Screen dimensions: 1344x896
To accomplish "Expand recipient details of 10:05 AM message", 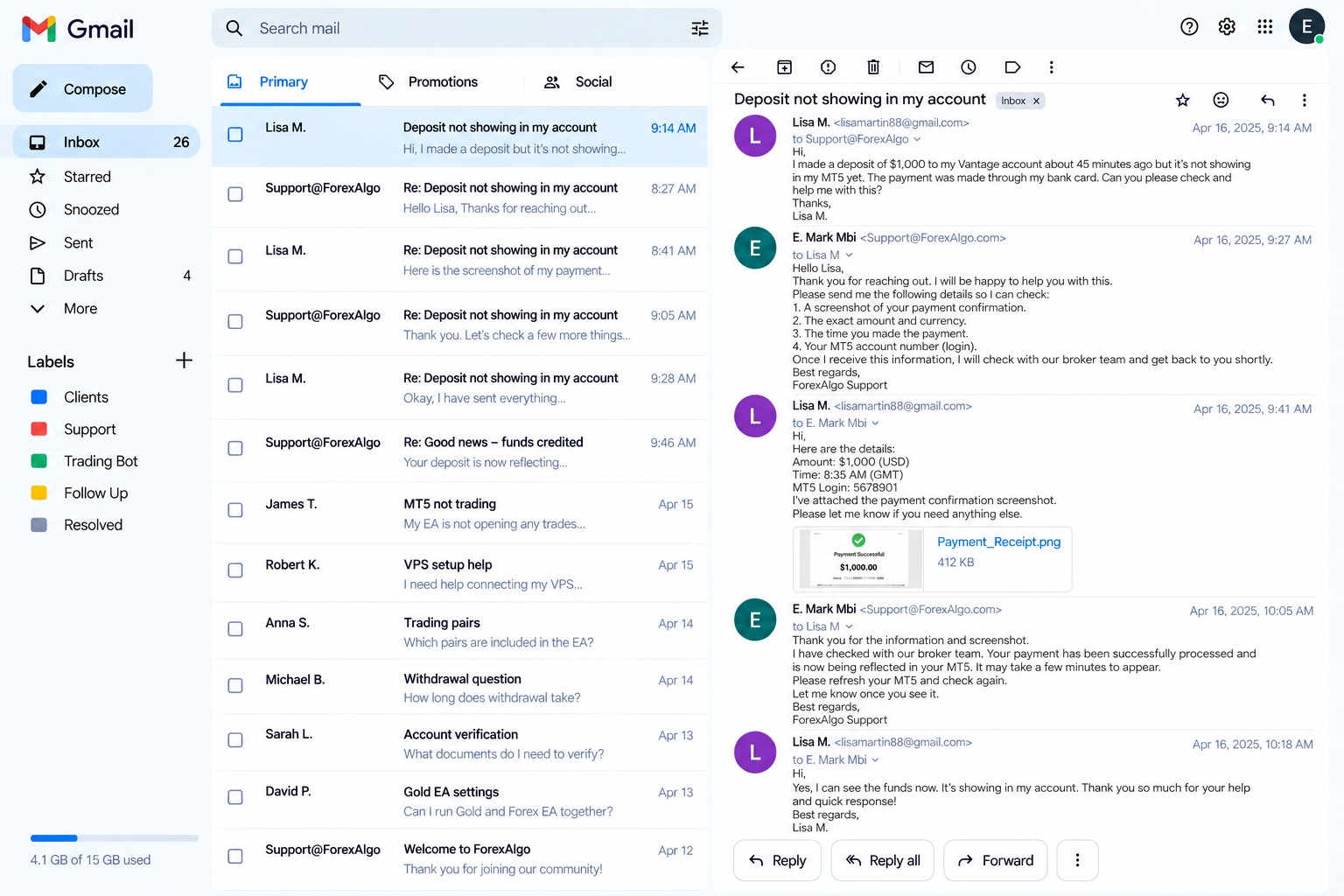I will 849,627.
